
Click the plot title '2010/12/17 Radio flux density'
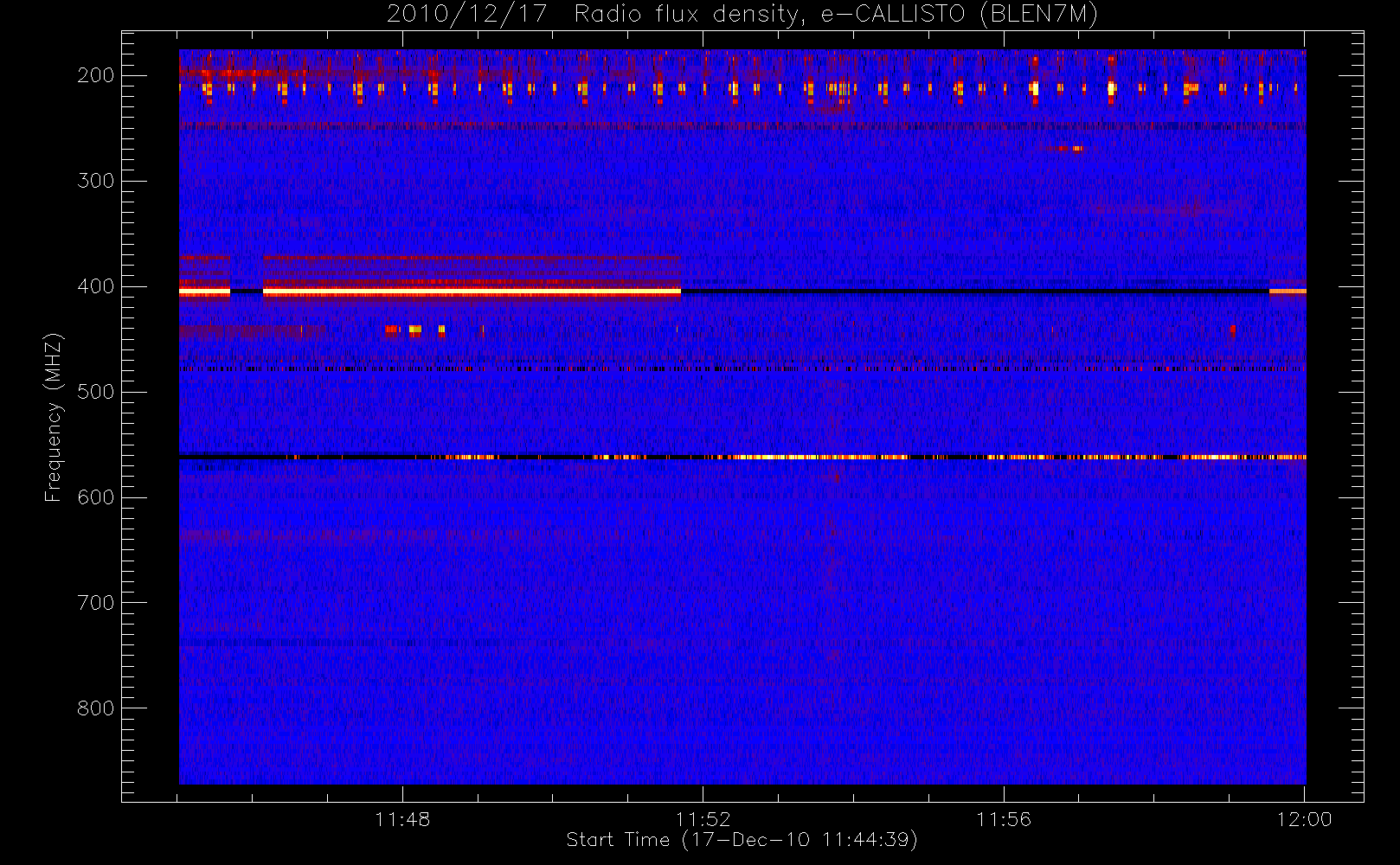pos(742,15)
